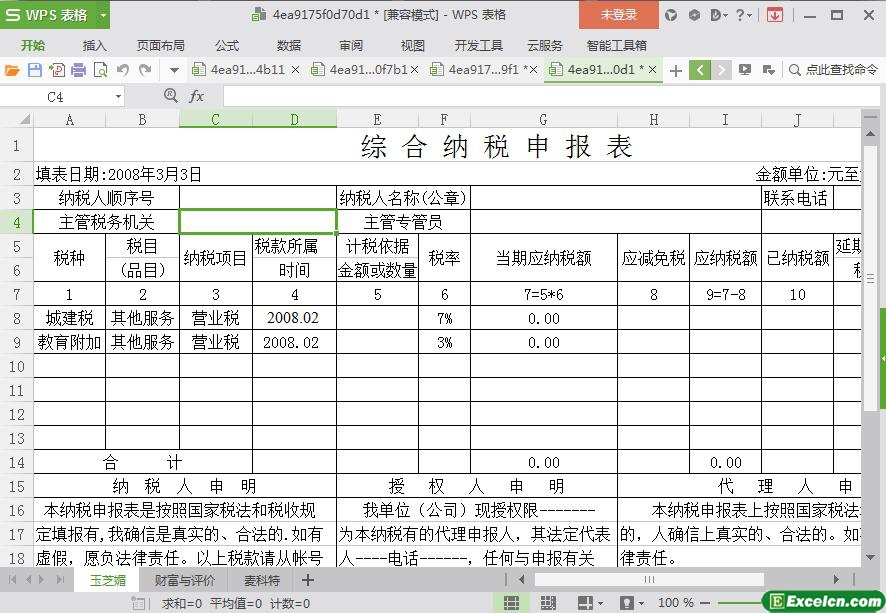Image resolution: width=886 pixels, height=613 pixels.
Task: Open the 插入 ribbon tab
Action: pos(94,45)
